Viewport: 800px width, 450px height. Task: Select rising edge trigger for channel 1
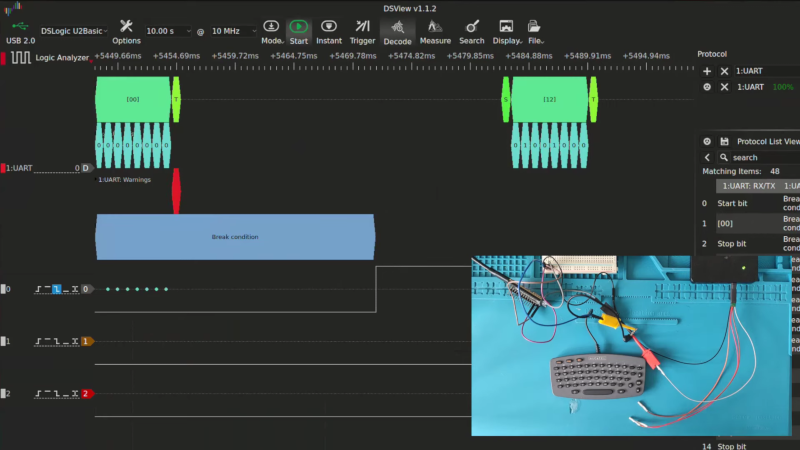(x=39, y=341)
